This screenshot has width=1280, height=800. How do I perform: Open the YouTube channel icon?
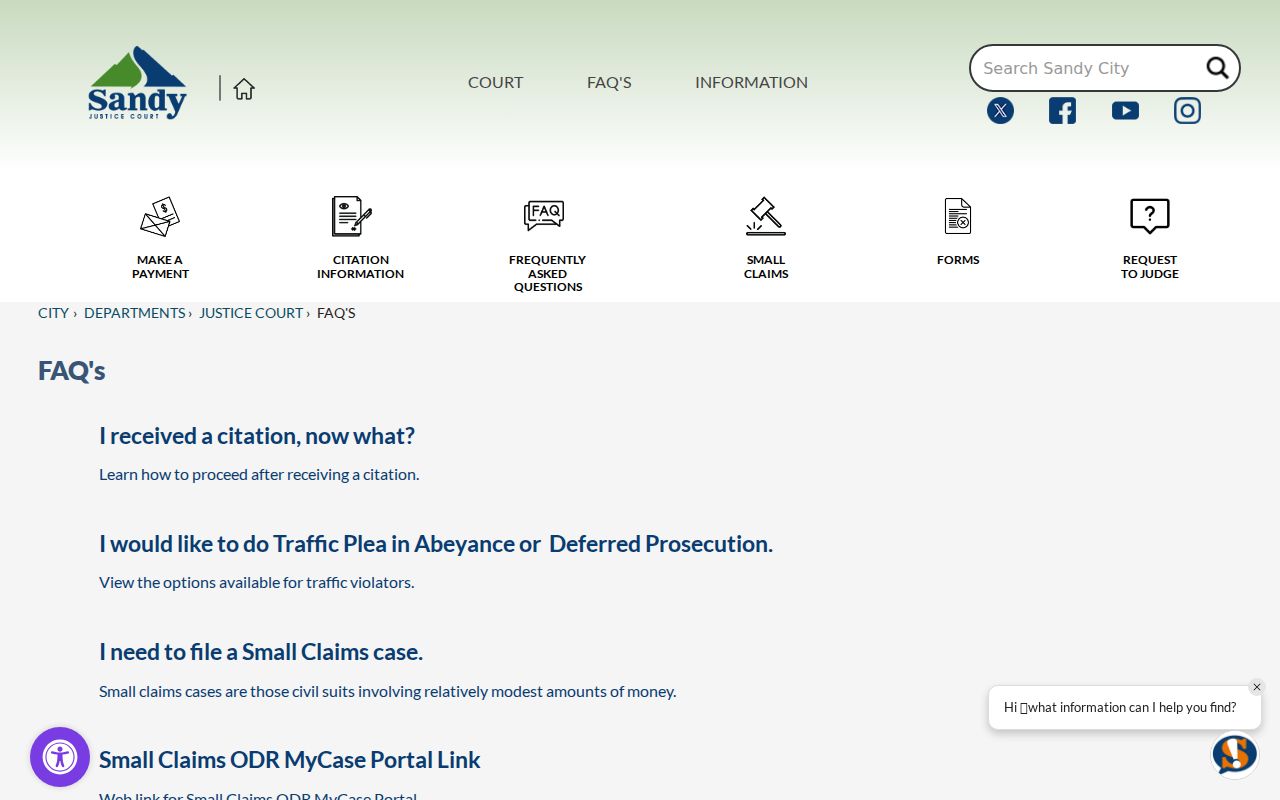click(1125, 111)
